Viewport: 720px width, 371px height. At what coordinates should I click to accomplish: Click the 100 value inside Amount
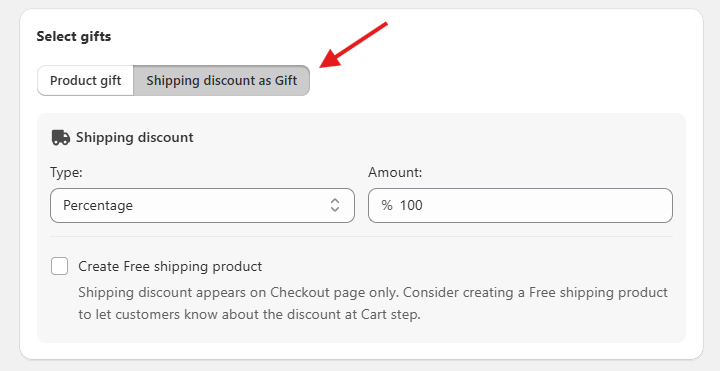[411, 205]
